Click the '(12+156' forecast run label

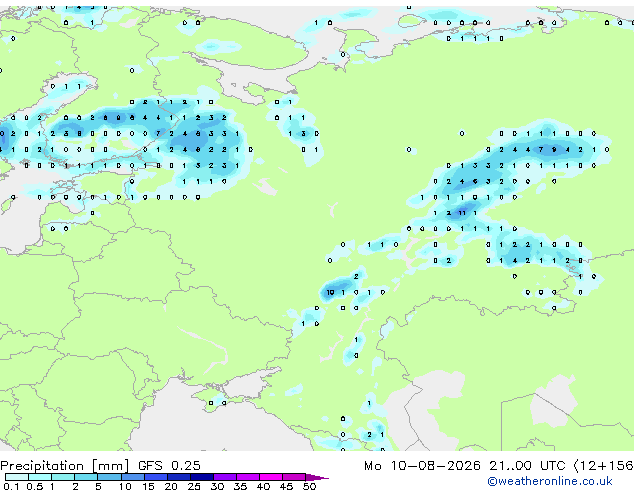[x=604, y=466]
